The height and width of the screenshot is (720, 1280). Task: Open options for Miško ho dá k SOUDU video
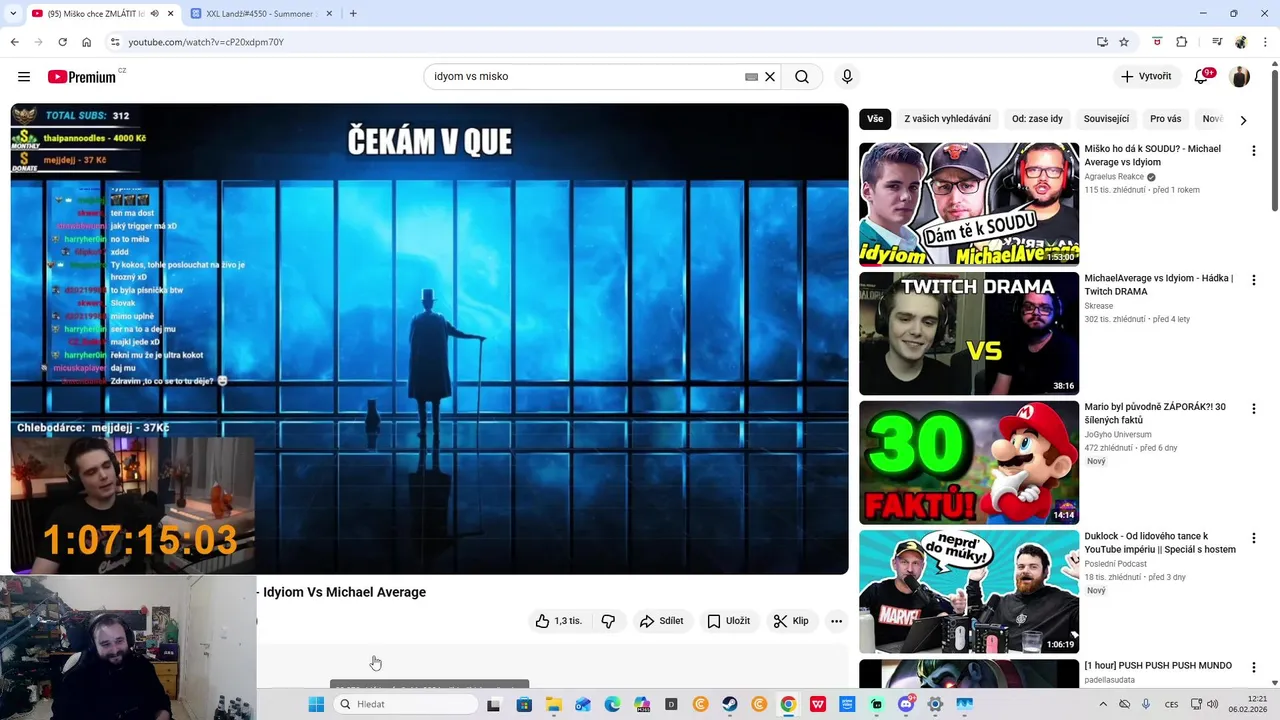click(1254, 151)
